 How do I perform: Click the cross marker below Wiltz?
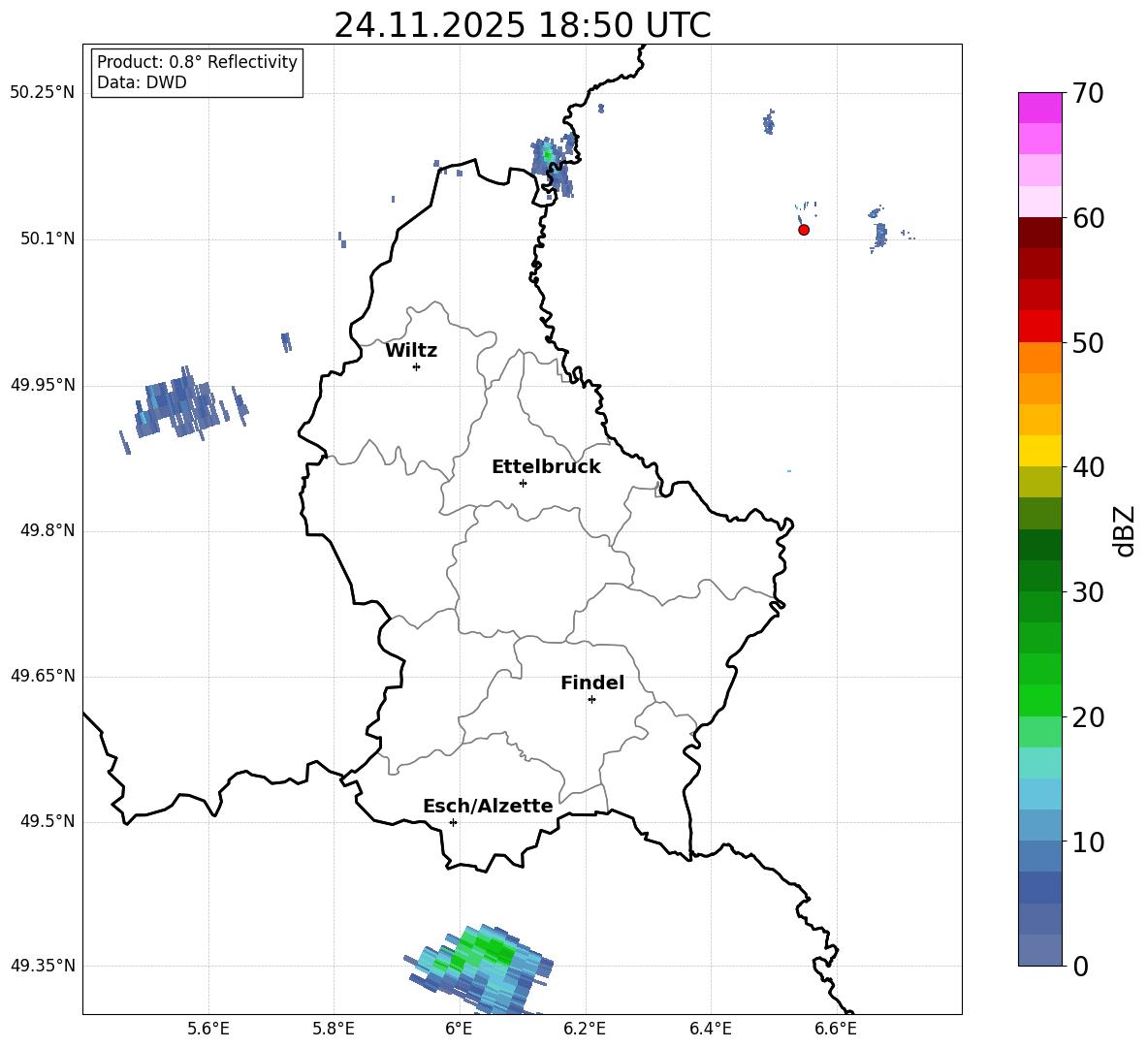coord(417,366)
